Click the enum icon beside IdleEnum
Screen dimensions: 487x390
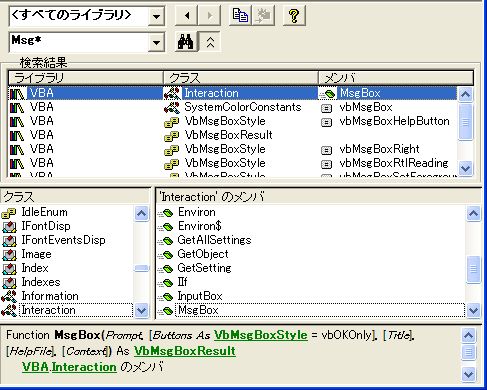point(9,213)
